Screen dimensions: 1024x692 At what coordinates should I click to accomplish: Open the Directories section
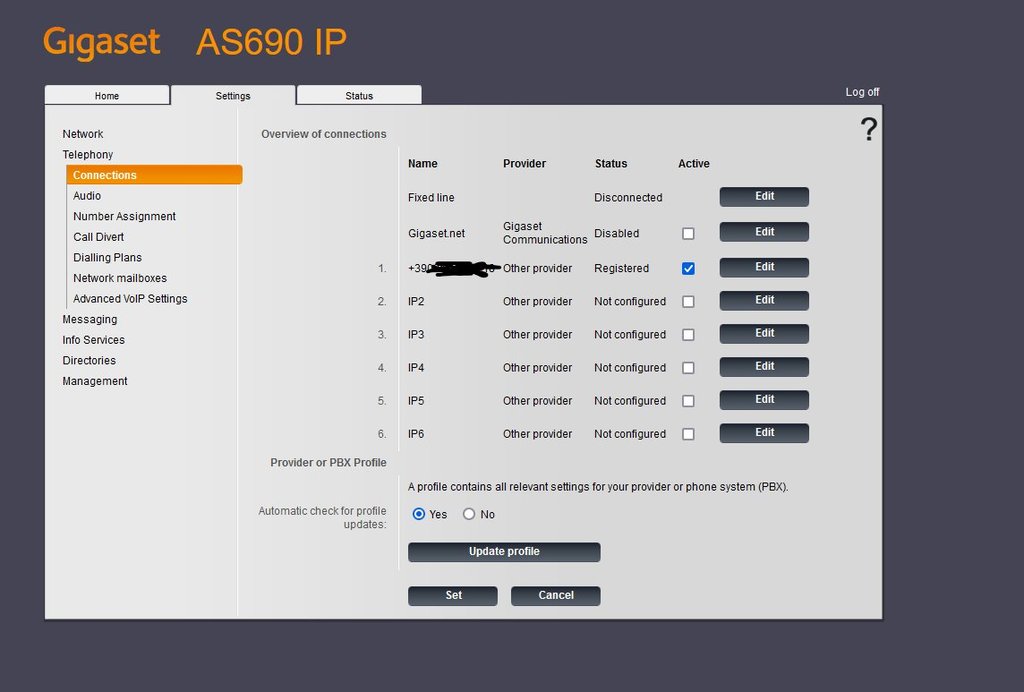(x=89, y=360)
